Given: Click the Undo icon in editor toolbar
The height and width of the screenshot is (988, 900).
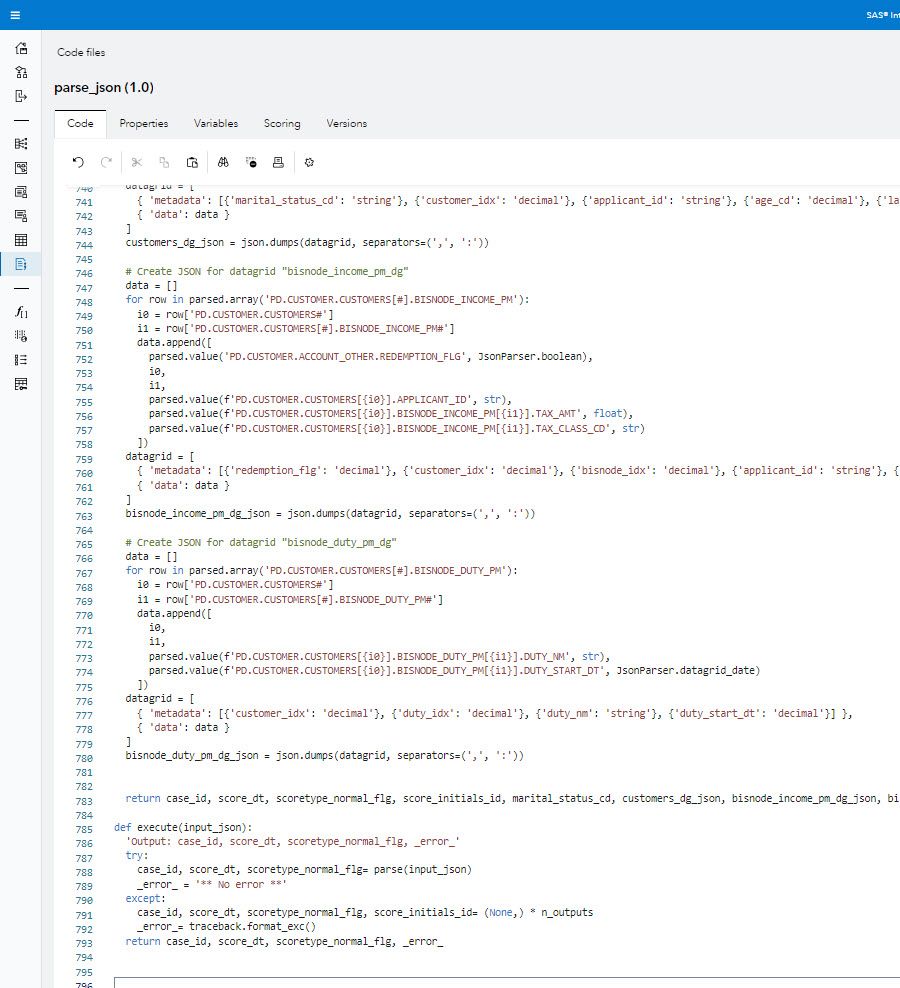Looking at the screenshot, I should click(79, 162).
